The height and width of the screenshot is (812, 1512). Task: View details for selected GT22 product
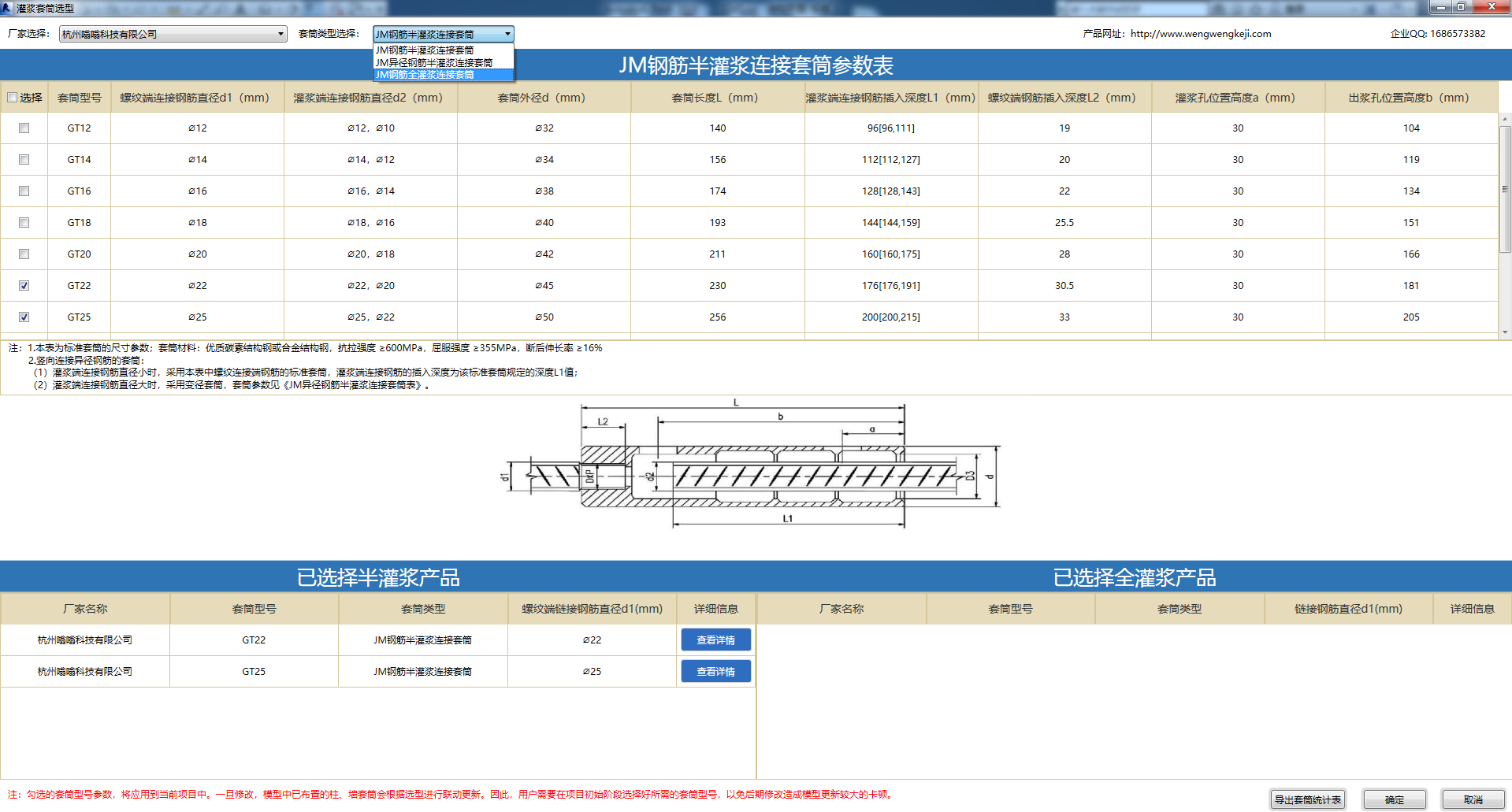[x=715, y=640]
